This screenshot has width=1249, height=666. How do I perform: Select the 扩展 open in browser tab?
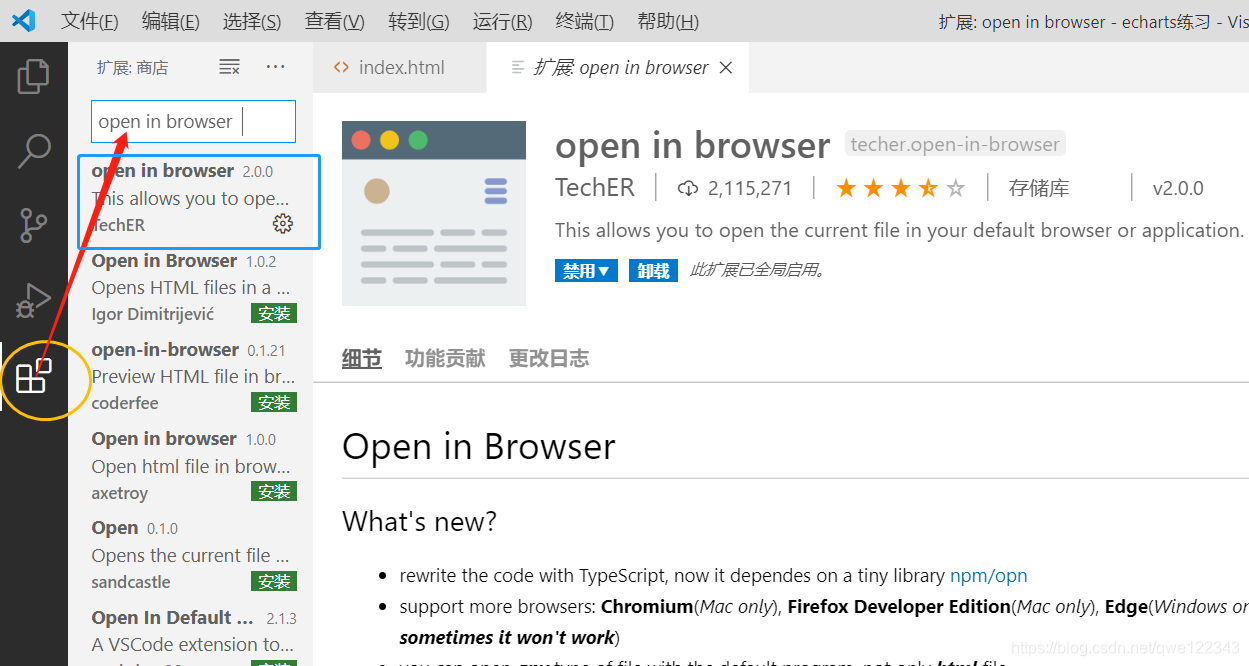pyautogui.click(x=618, y=68)
